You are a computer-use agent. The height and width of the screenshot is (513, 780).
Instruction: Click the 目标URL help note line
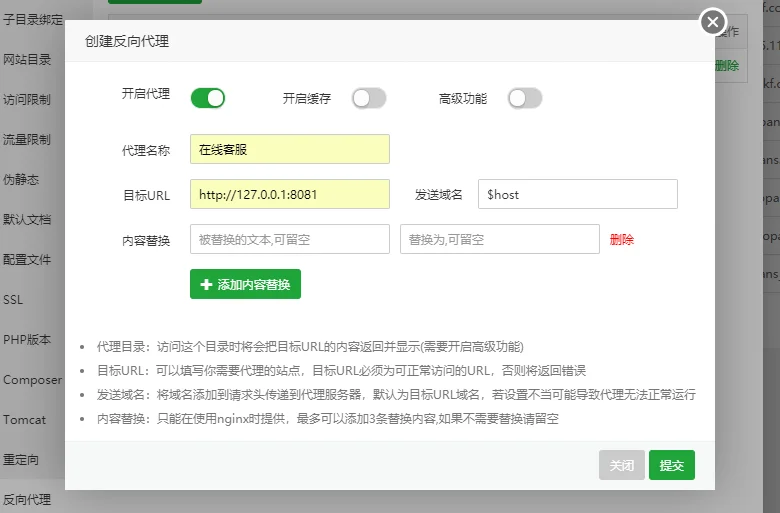(x=341, y=371)
